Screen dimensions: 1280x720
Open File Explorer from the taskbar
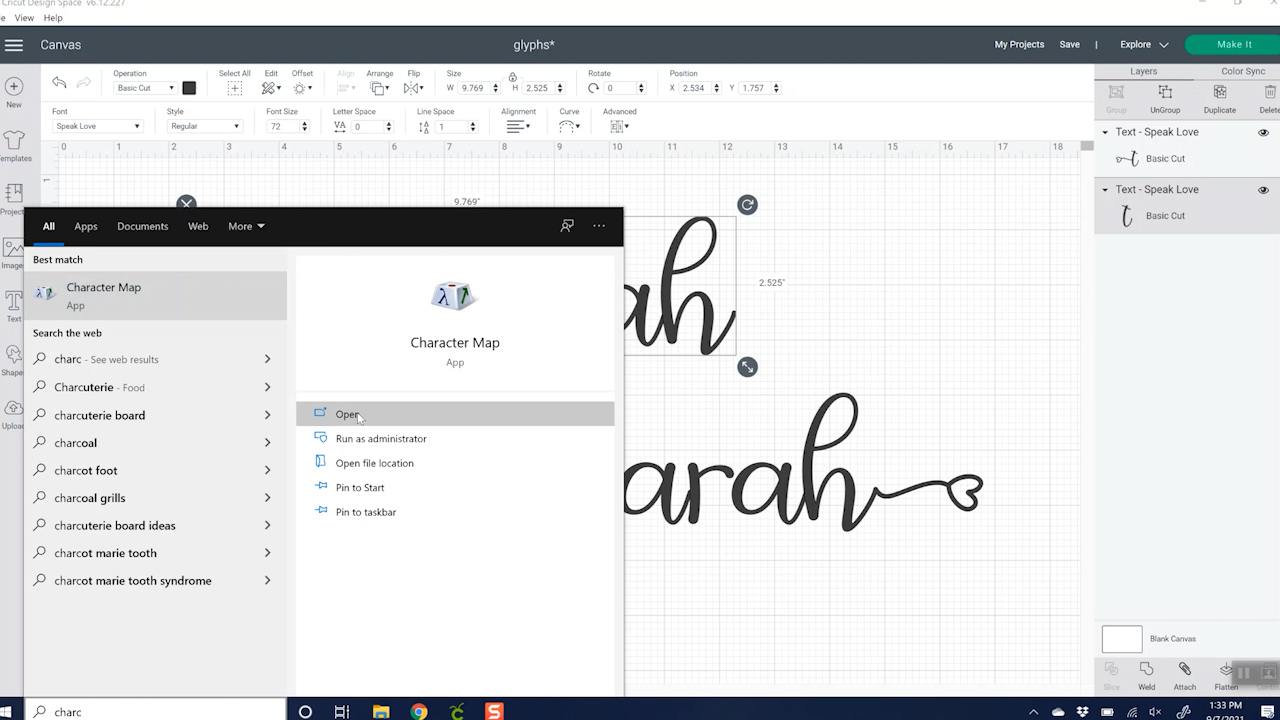click(381, 712)
